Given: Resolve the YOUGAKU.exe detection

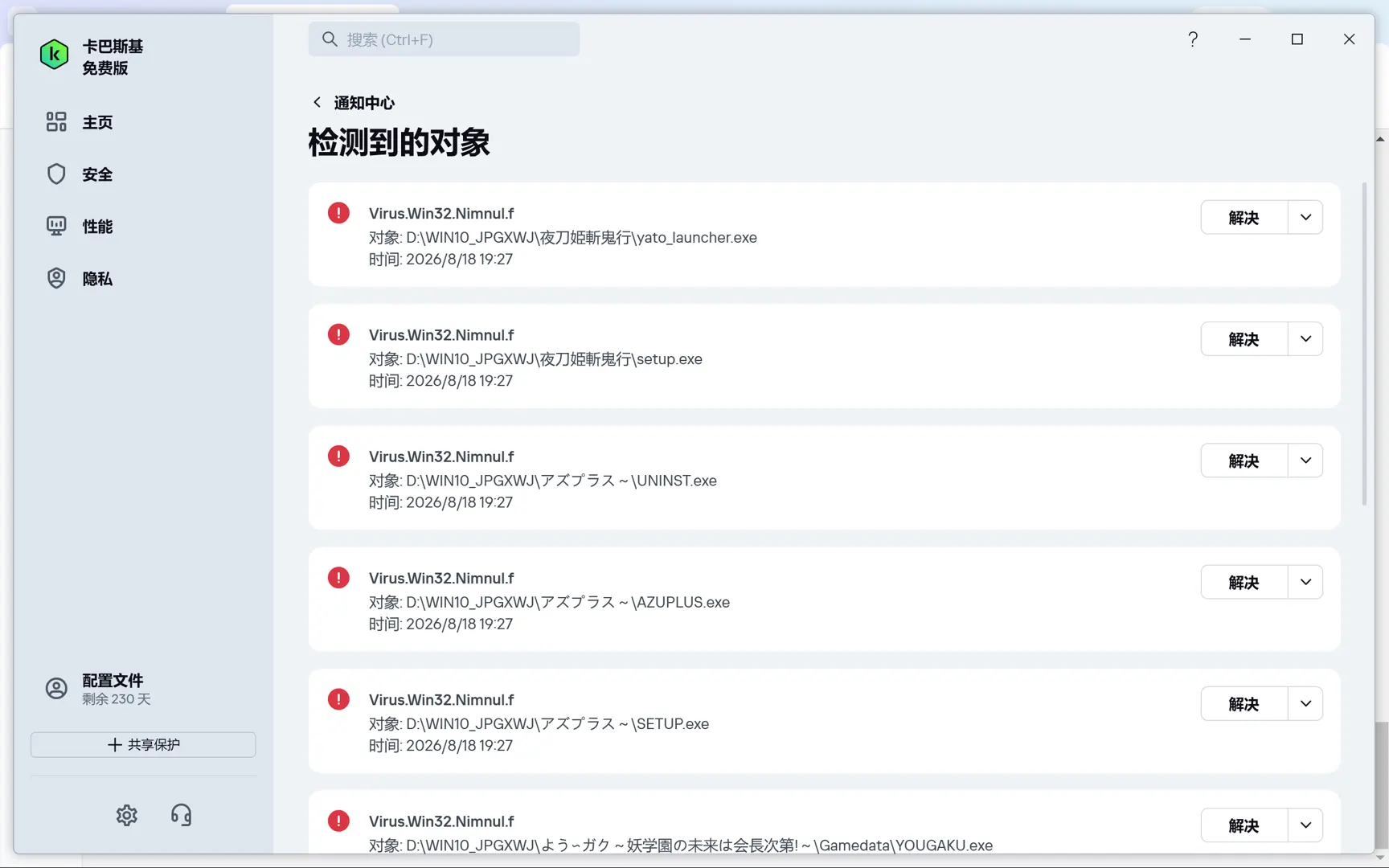Looking at the screenshot, I should click(x=1244, y=825).
